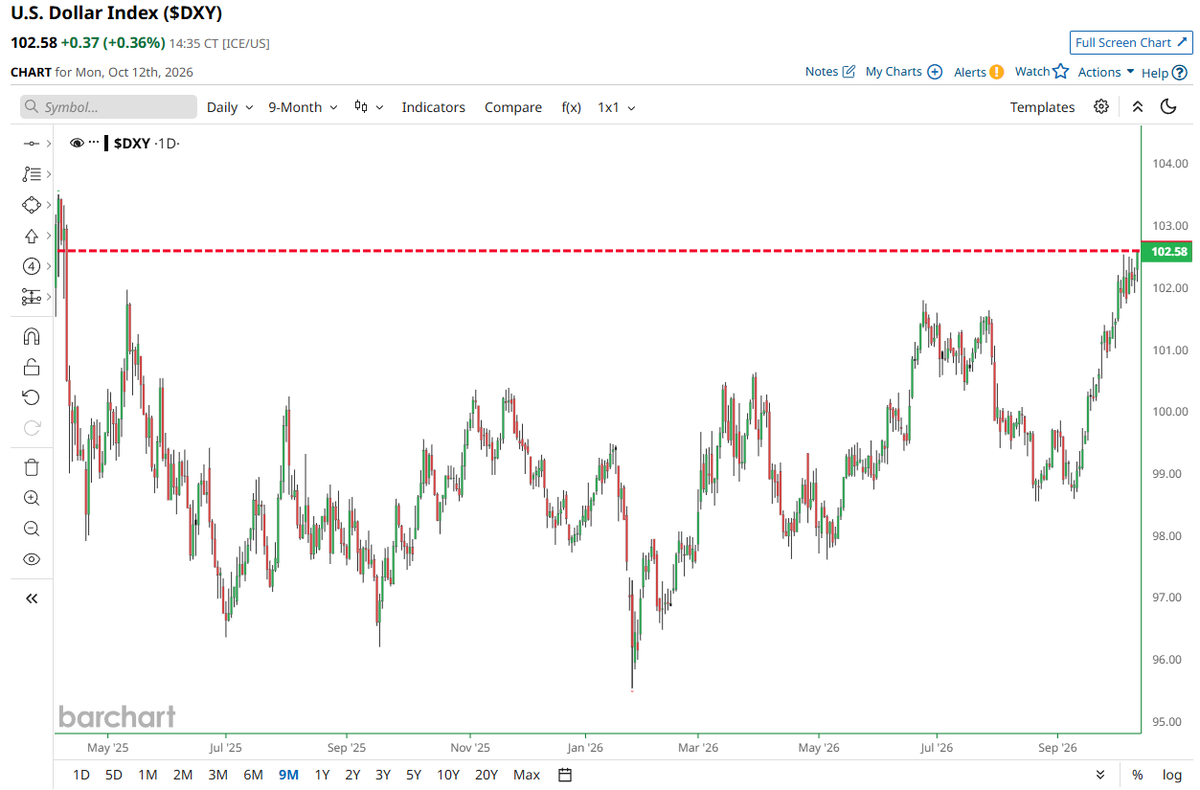This screenshot has width=1200, height=790.
Task: Select the 2M range
Action: pos(182,775)
